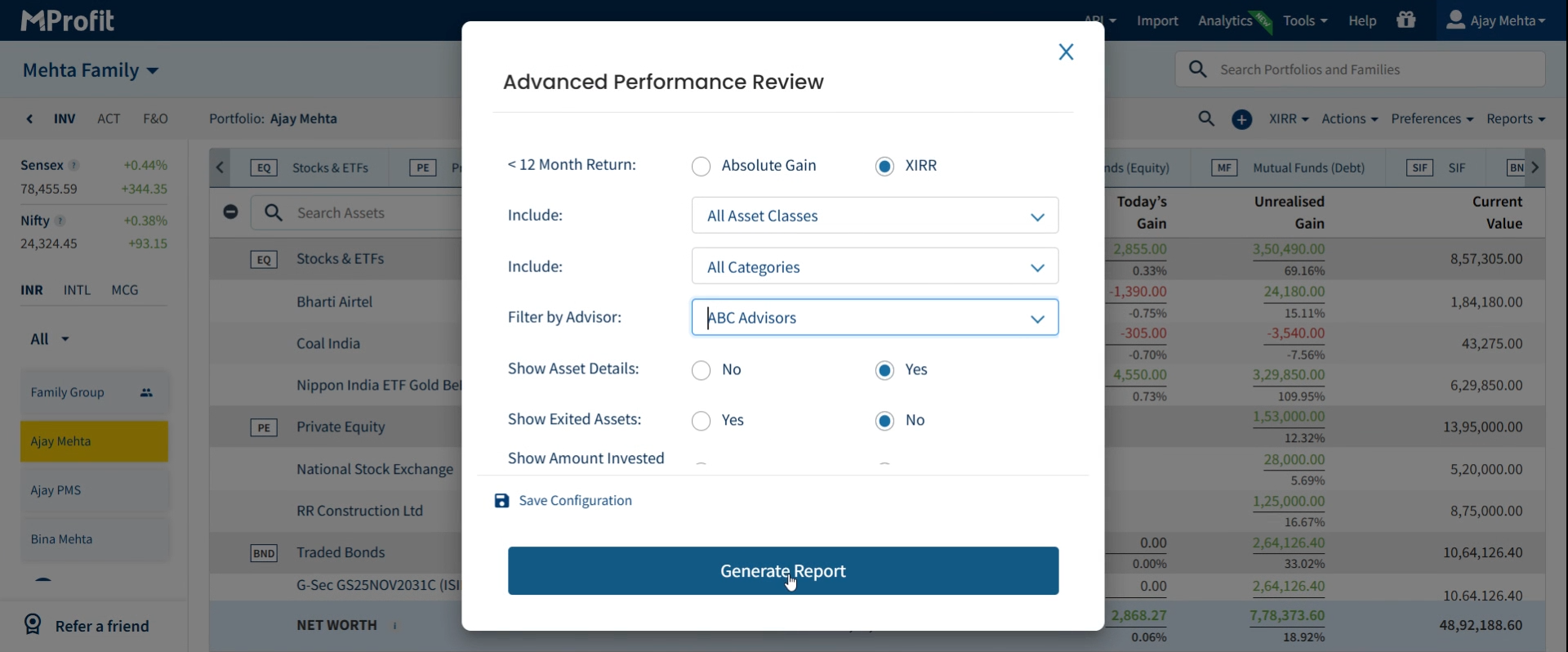Screen dimensions: 1568x652
Task: Click the Bharti Airtel asset row
Action: point(335,302)
